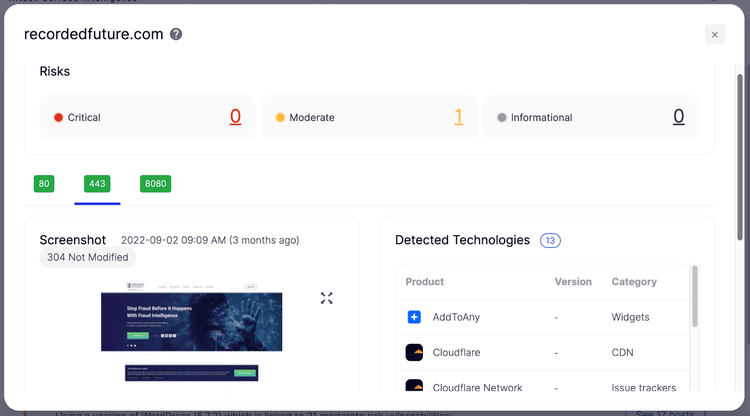Open the Critical risks count link
The width and height of the screenshot is (750, 416).
tap(235, 117)
